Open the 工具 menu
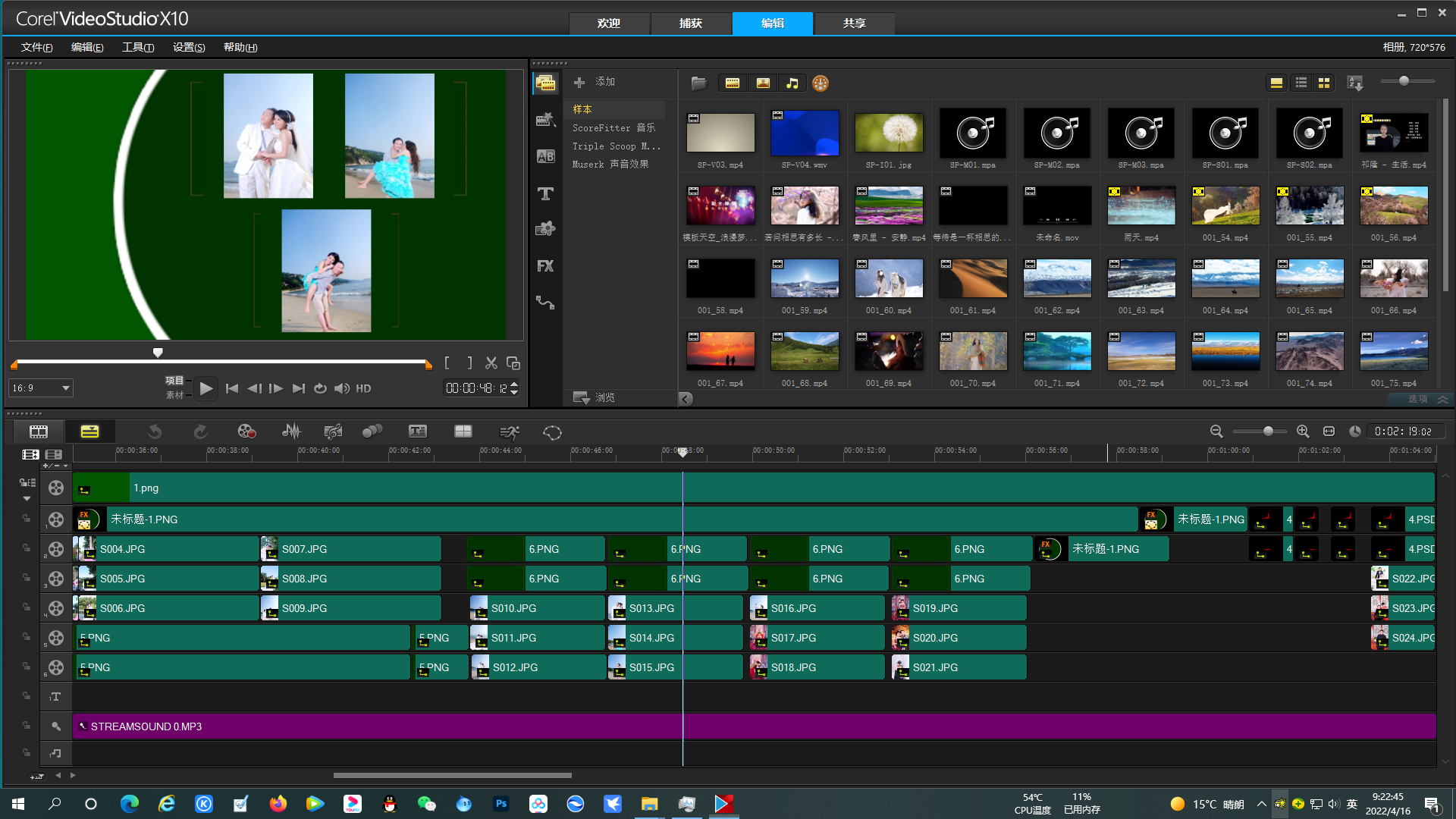The image size is (1456, 819). [138, 47]
